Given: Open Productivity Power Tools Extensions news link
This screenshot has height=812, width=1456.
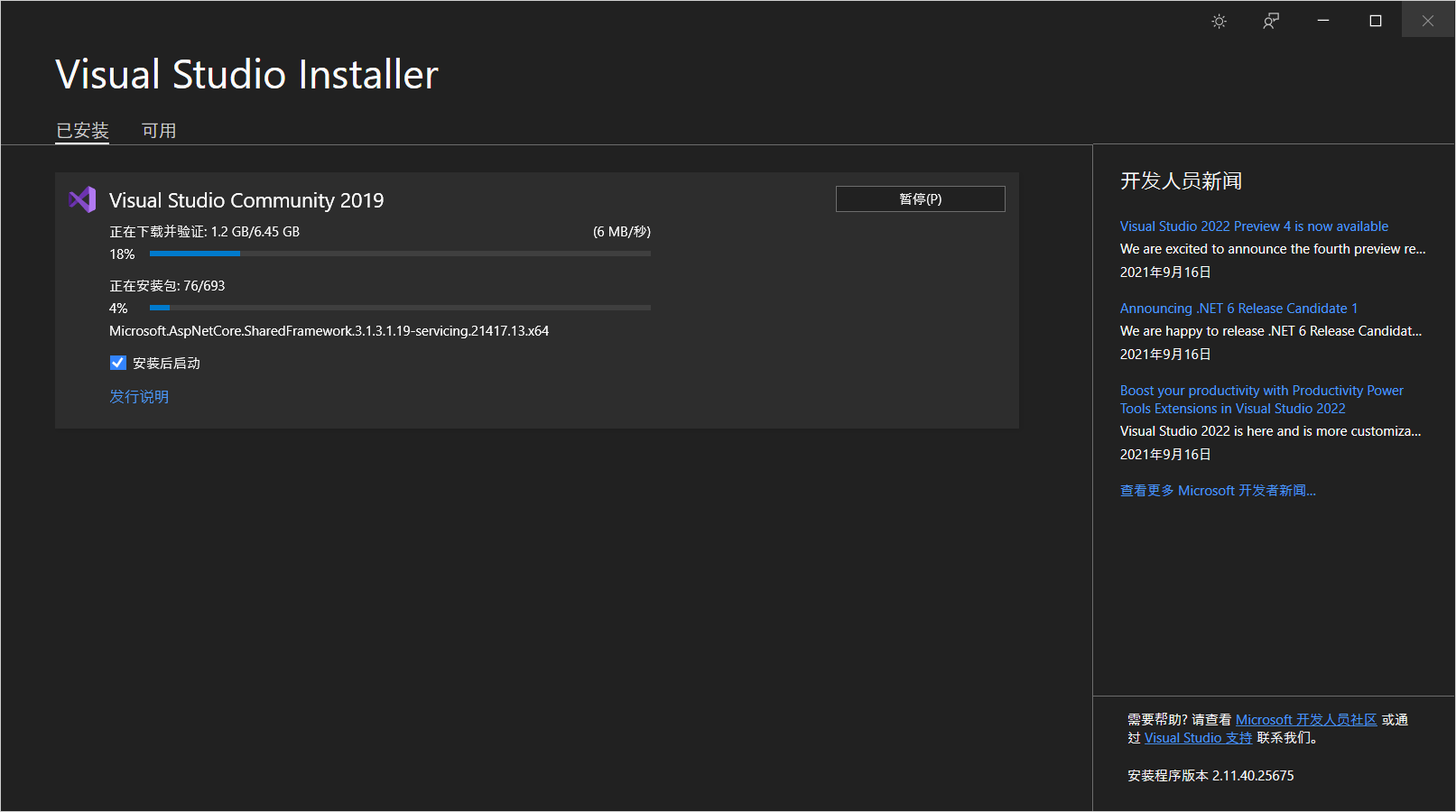Looking at the screenshot, I should point(1262,400).
